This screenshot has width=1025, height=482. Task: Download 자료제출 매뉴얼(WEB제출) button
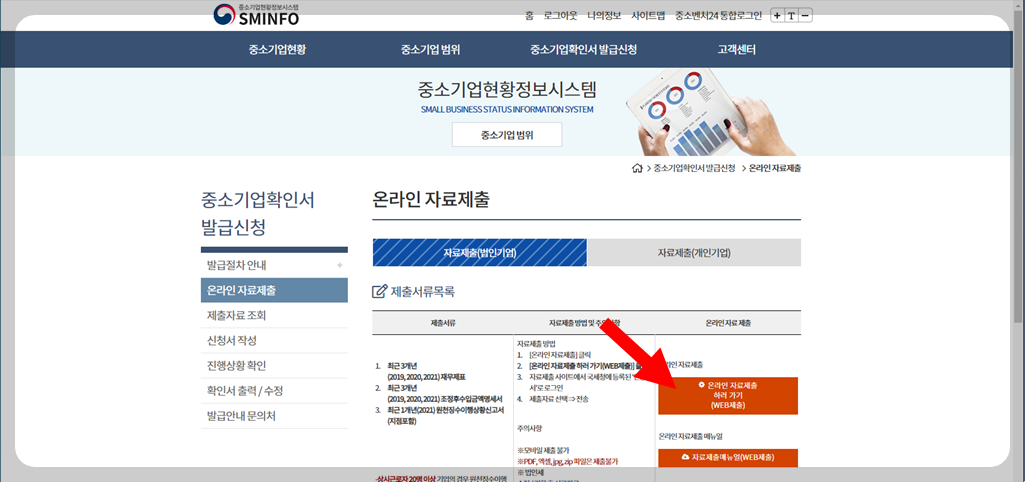pyautogui.click(x=728, y=458)
